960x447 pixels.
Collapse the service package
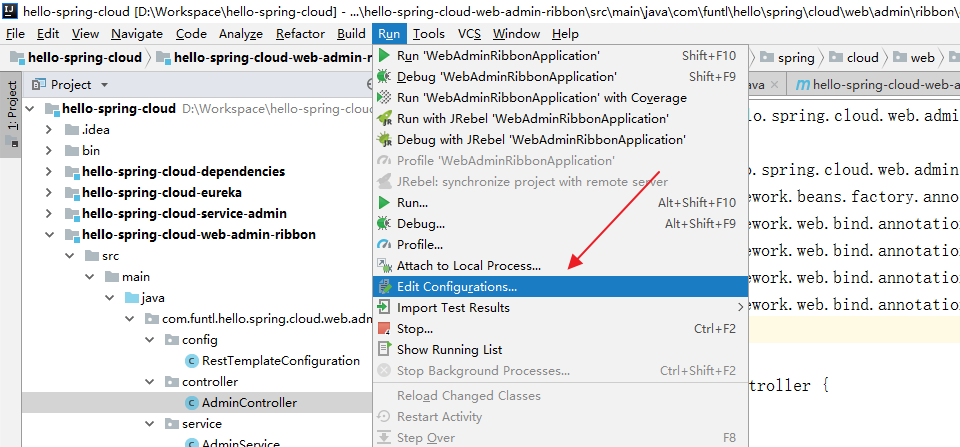(x=149, y=424)
